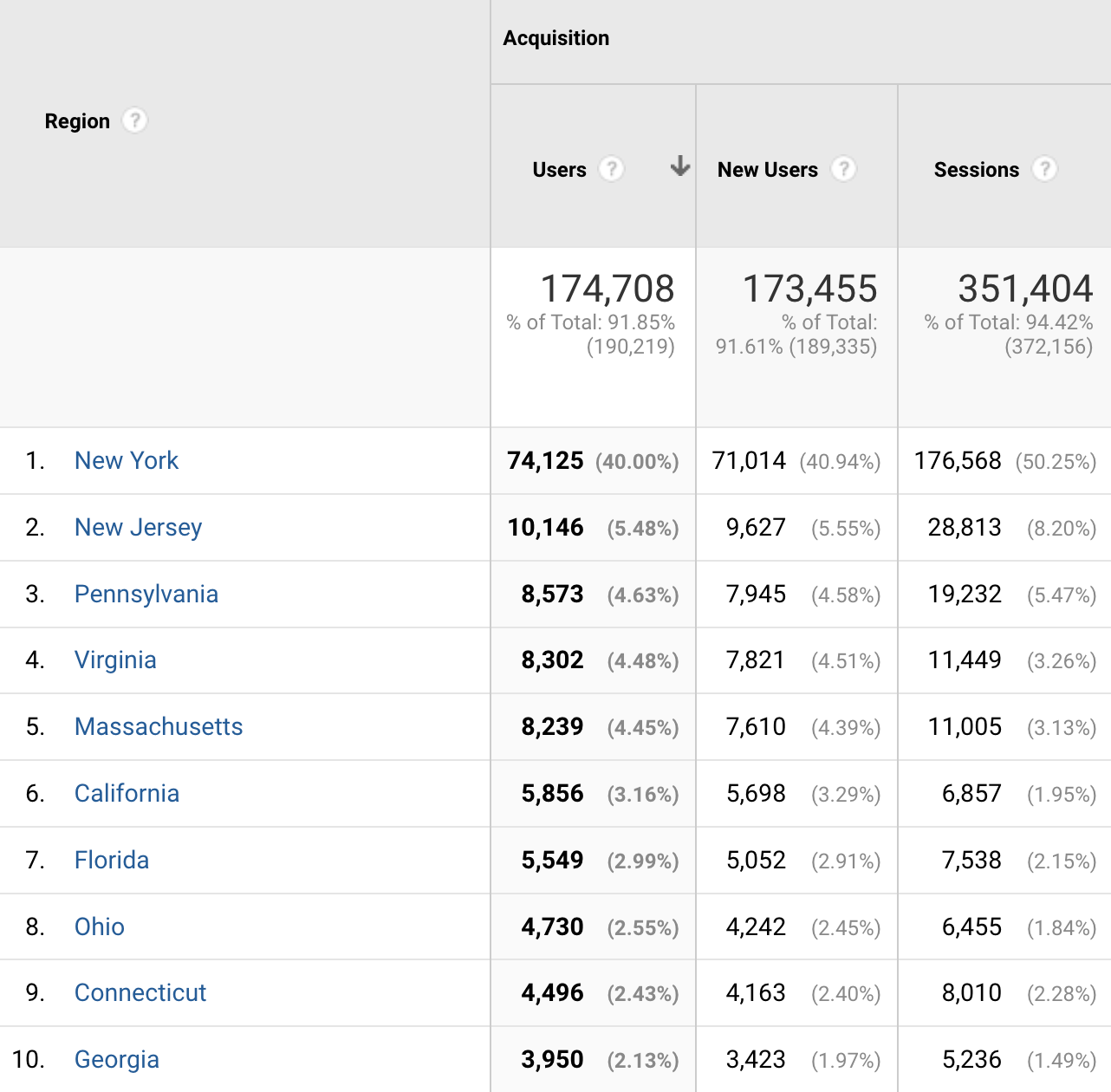Open the Massachusetts region drill-down

(158, 726)
